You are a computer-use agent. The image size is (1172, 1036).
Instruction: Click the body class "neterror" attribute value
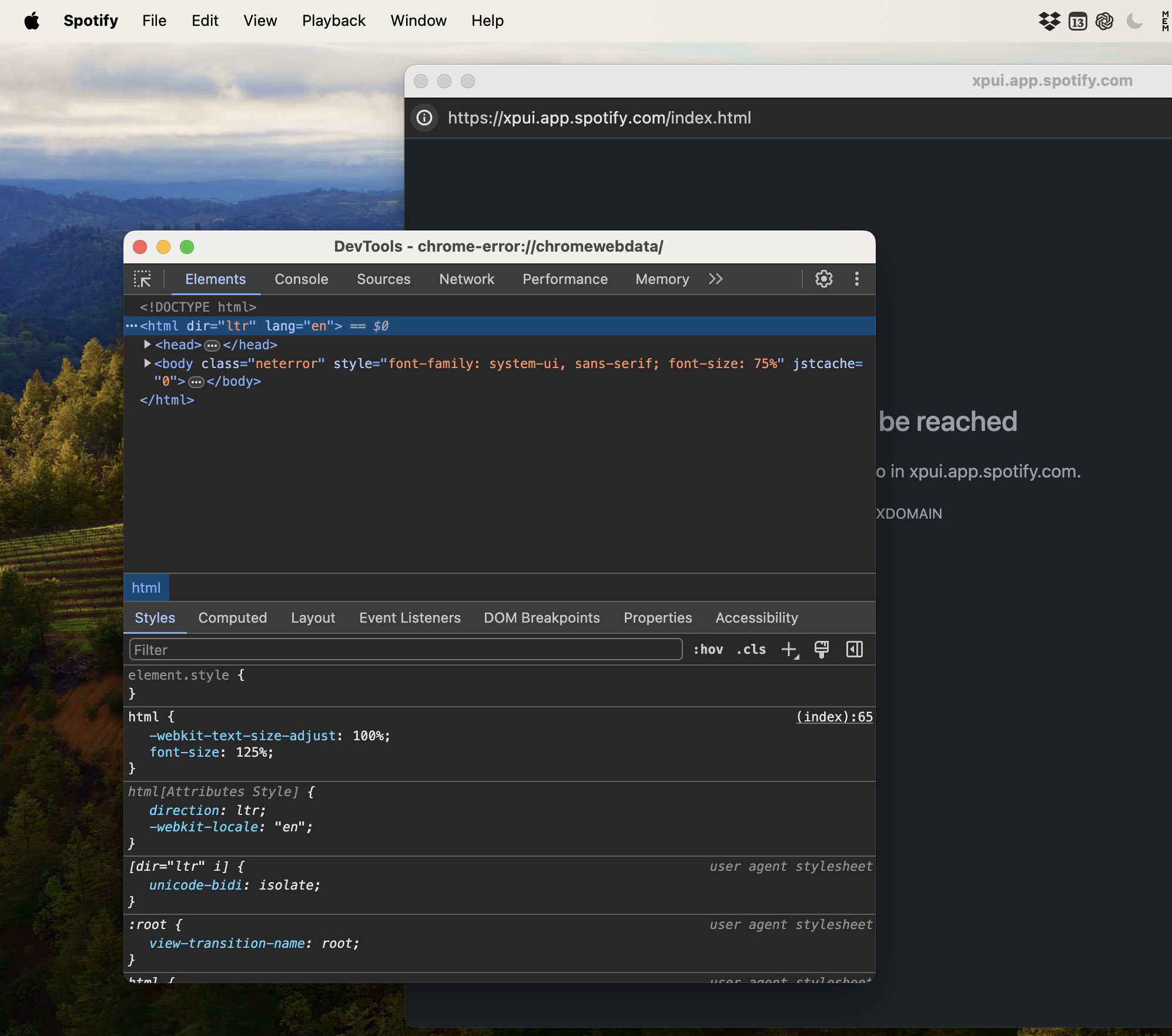click(286, 364)
